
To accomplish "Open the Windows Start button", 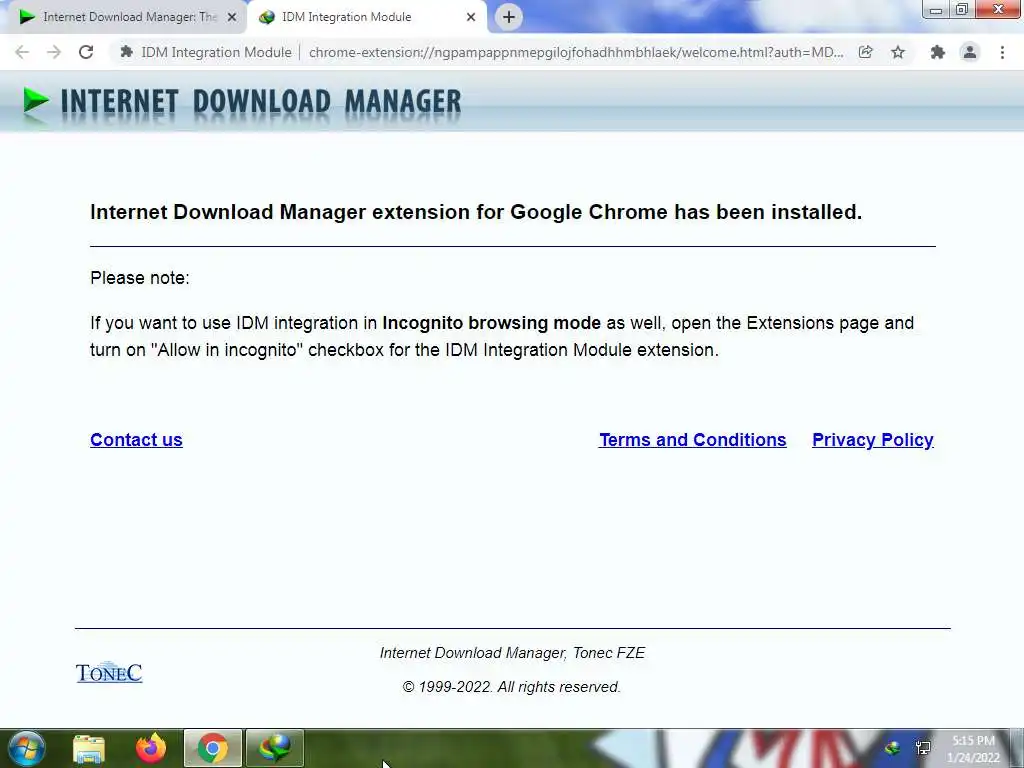I will 26,748.
